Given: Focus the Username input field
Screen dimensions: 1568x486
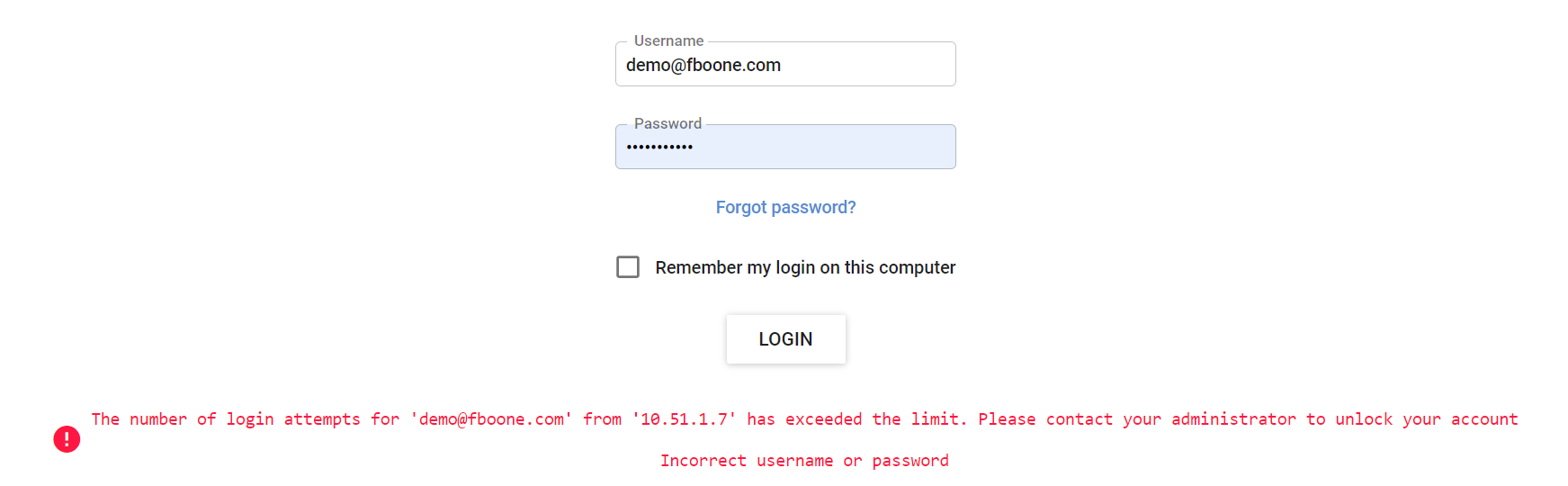Looking at the screenshot, I should coord(785,64).
